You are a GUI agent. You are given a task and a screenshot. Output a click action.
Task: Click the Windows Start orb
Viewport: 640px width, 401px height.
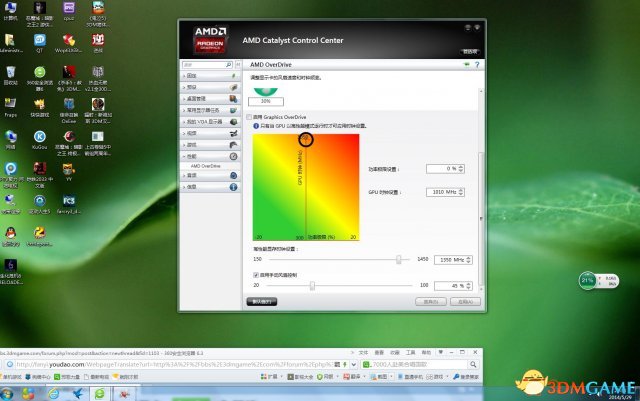tap(7, 394)
